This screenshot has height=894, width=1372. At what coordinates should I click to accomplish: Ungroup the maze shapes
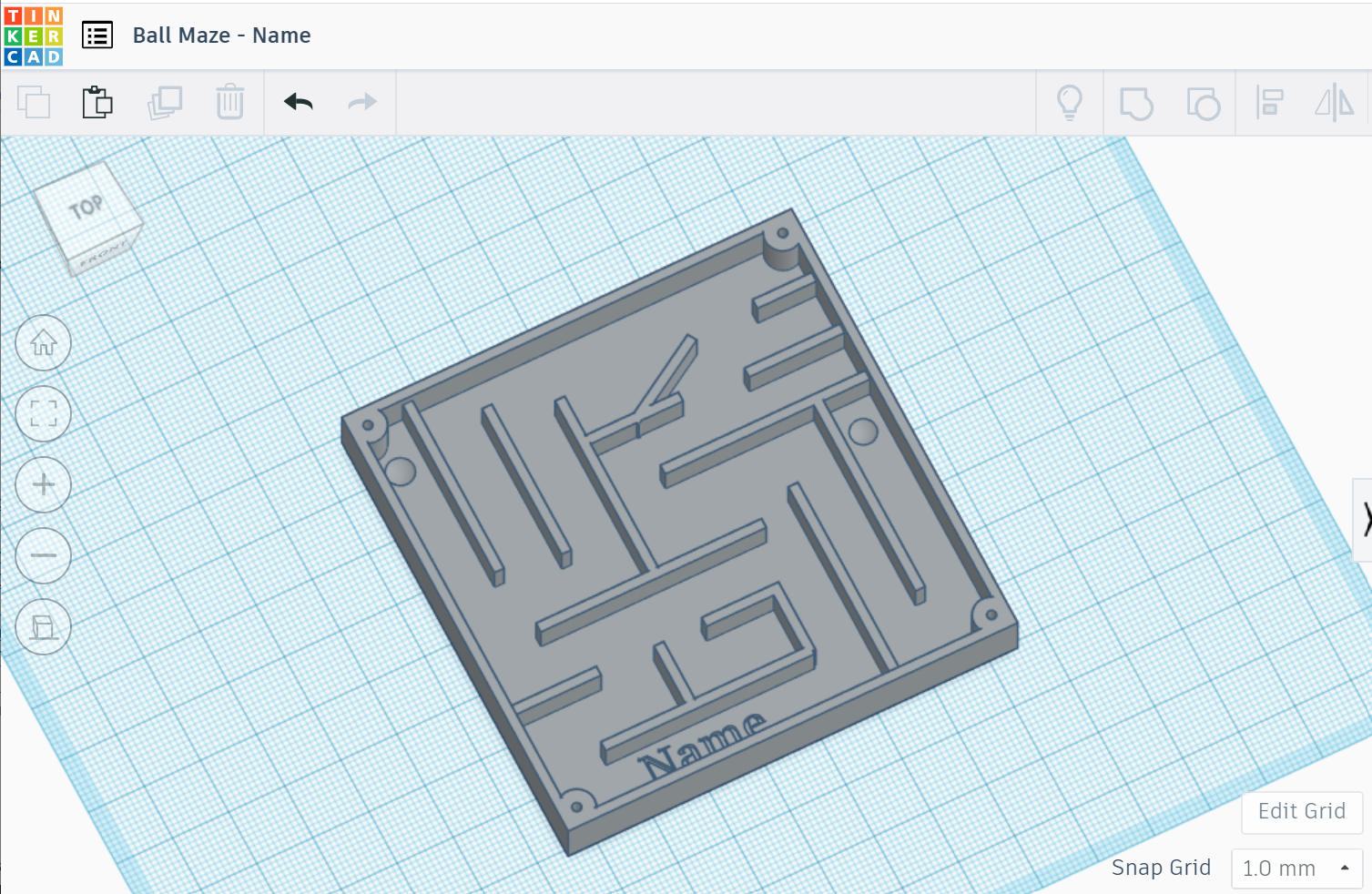1204,103
